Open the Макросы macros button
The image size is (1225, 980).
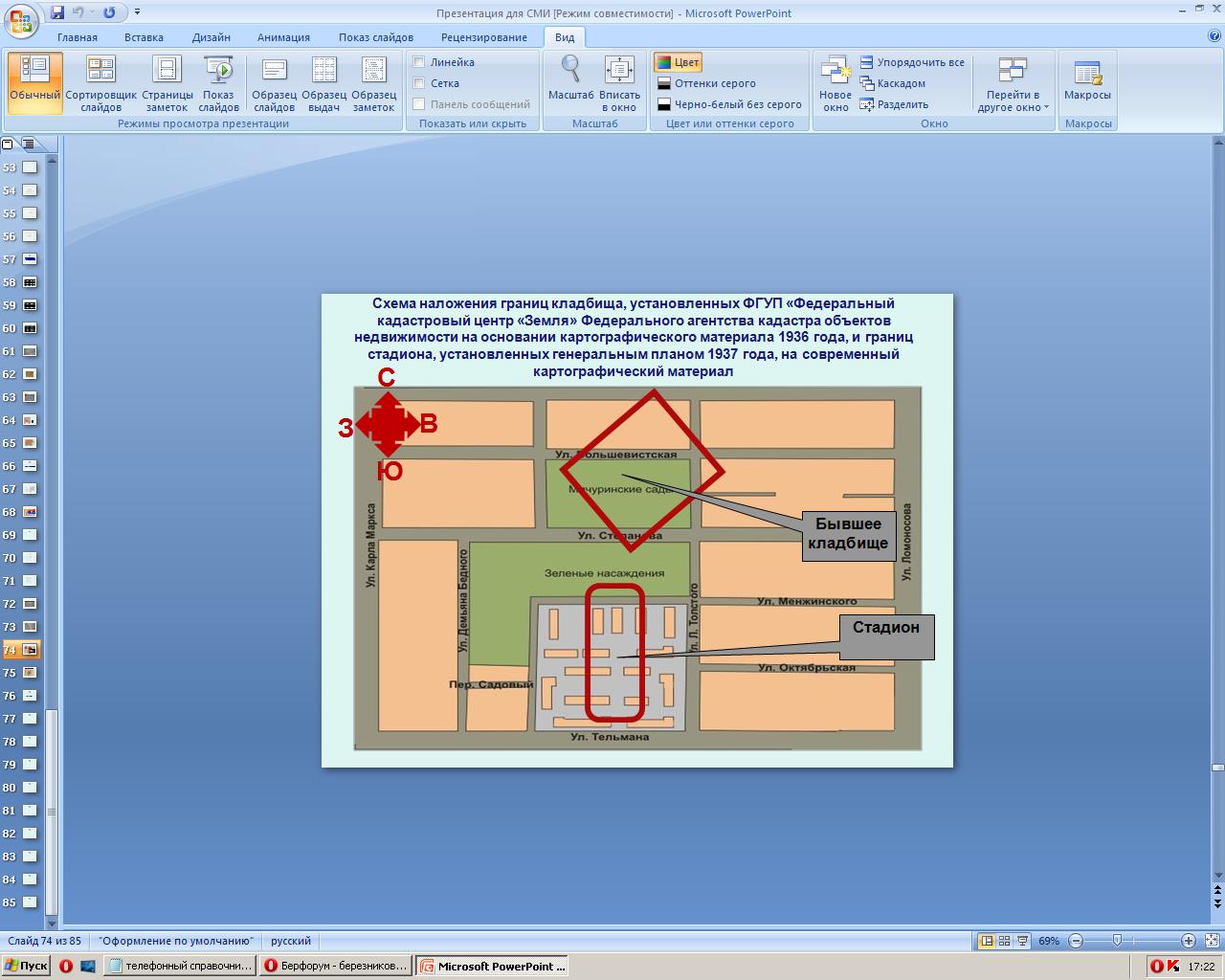1087,83
